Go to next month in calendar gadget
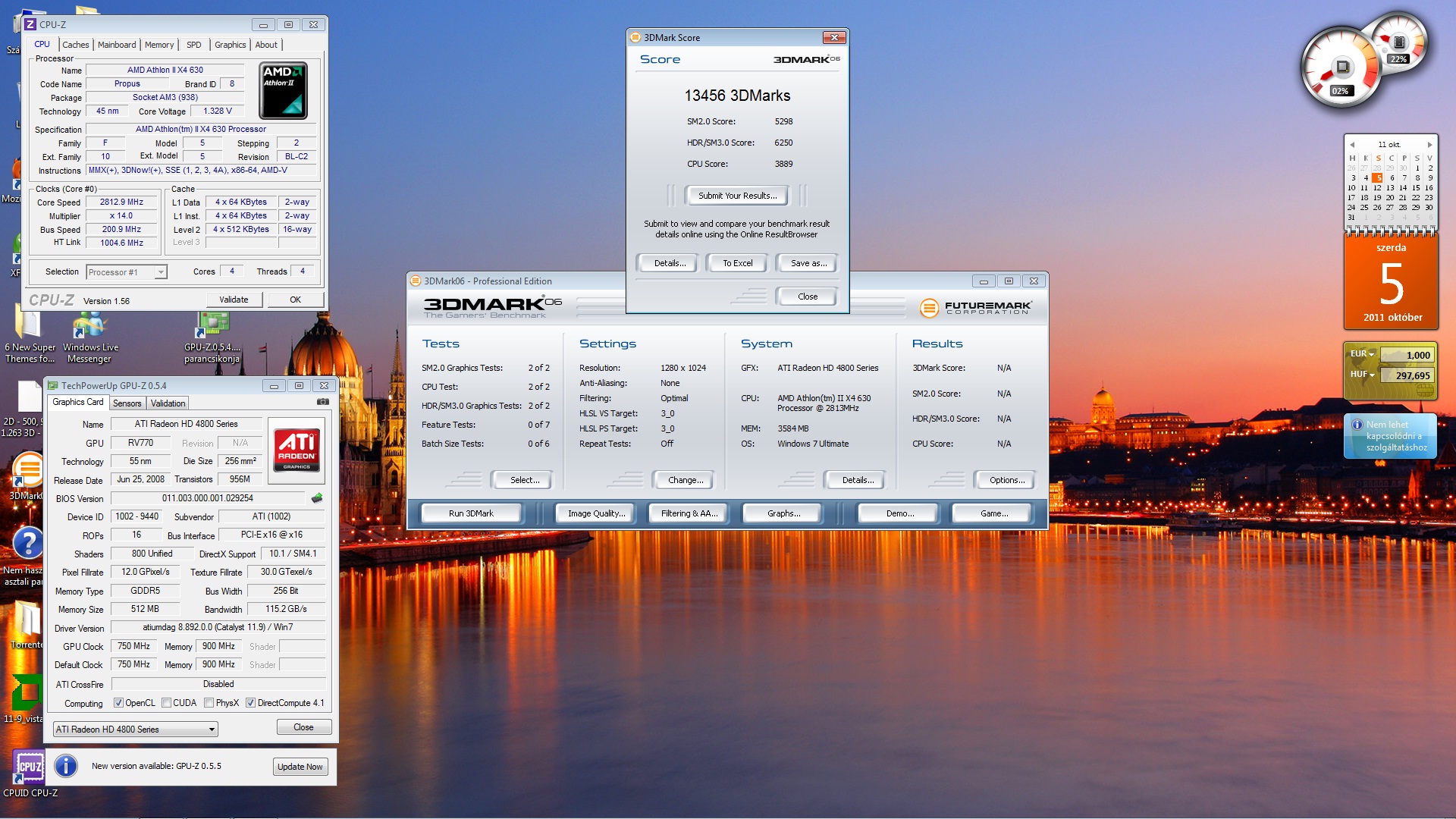The image size is (1456, 819). pos(1429,145)
